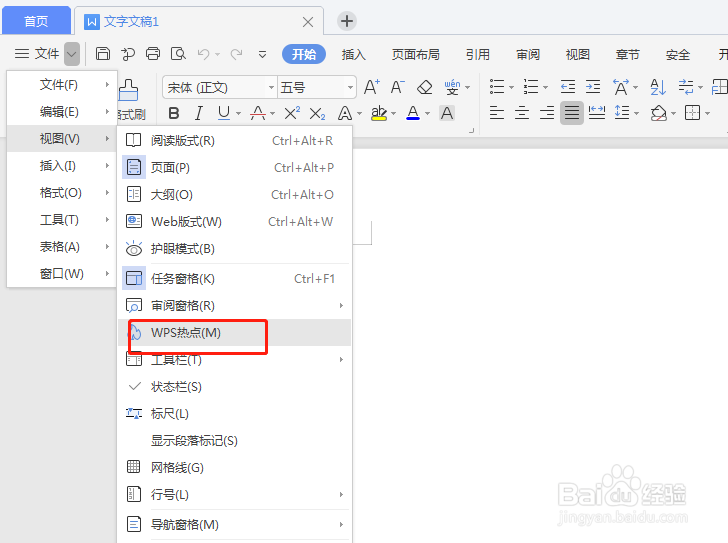Toggle Strikethrough formatting
Image resolution: width=728 pixels, height=543 pixels.
[258, 113]
